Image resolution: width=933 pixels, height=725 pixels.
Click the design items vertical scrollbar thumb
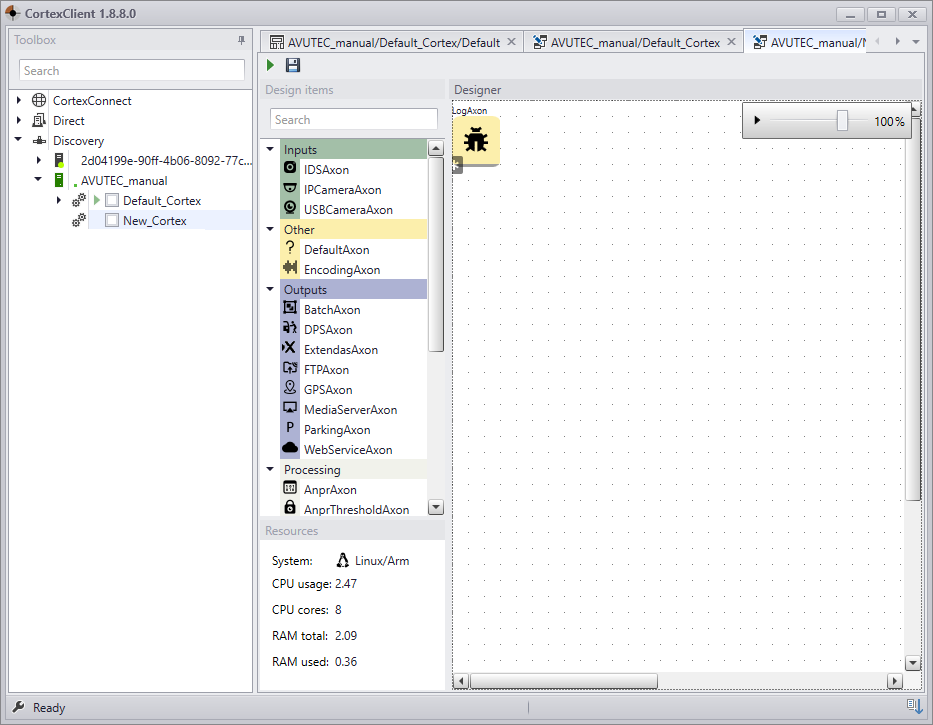pyautogui.click(x=436, y=254)
